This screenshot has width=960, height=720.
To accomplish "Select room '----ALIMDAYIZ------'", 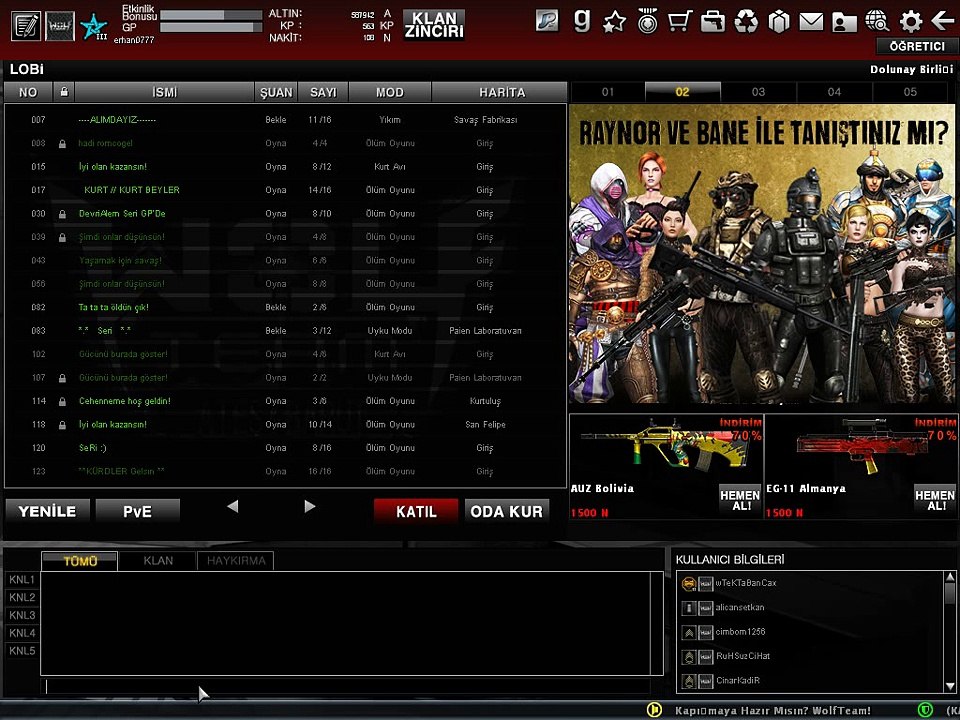I will click(x=285, y=120).
